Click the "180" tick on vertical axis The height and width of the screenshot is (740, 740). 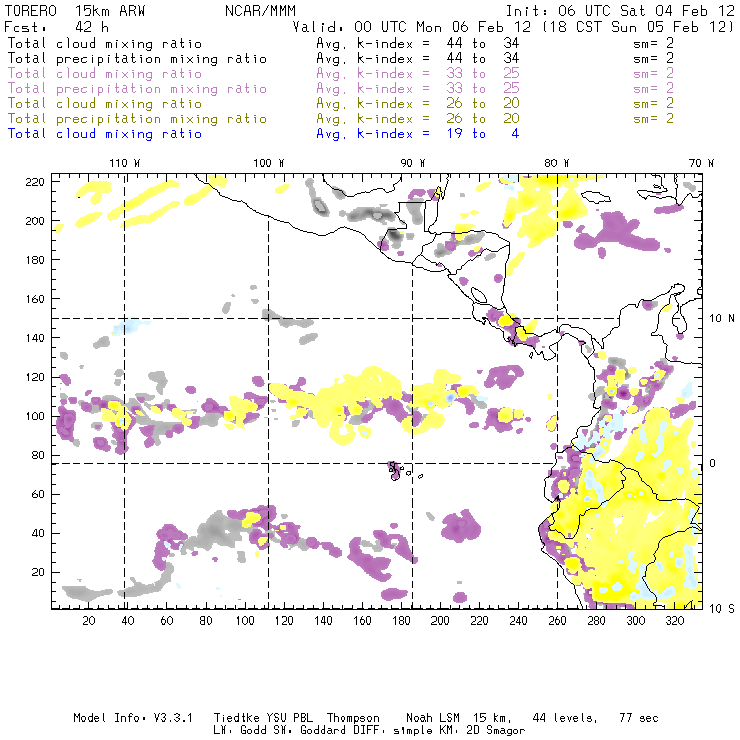point(35,260)
